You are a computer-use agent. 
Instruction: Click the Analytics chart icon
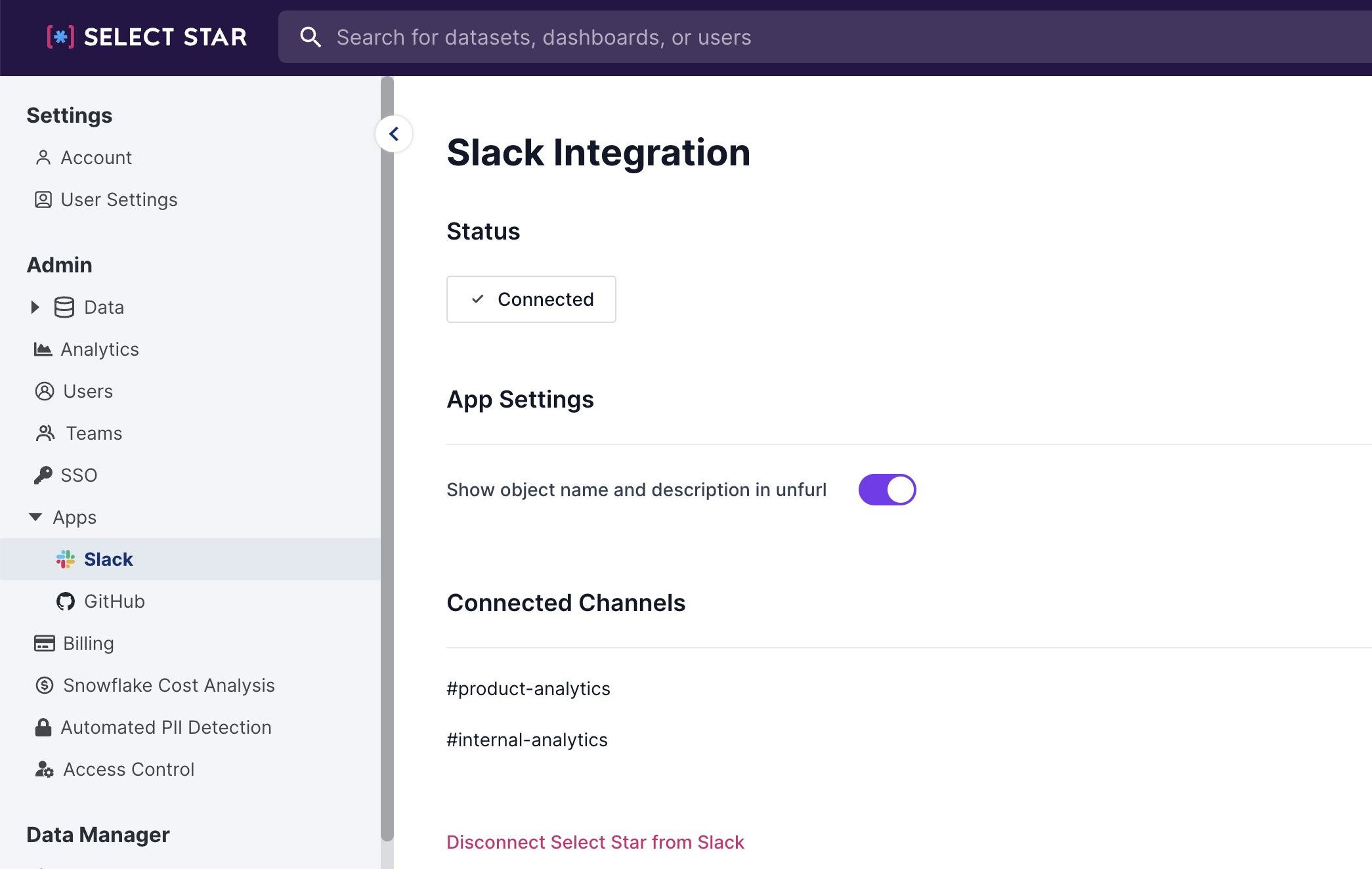43,349
